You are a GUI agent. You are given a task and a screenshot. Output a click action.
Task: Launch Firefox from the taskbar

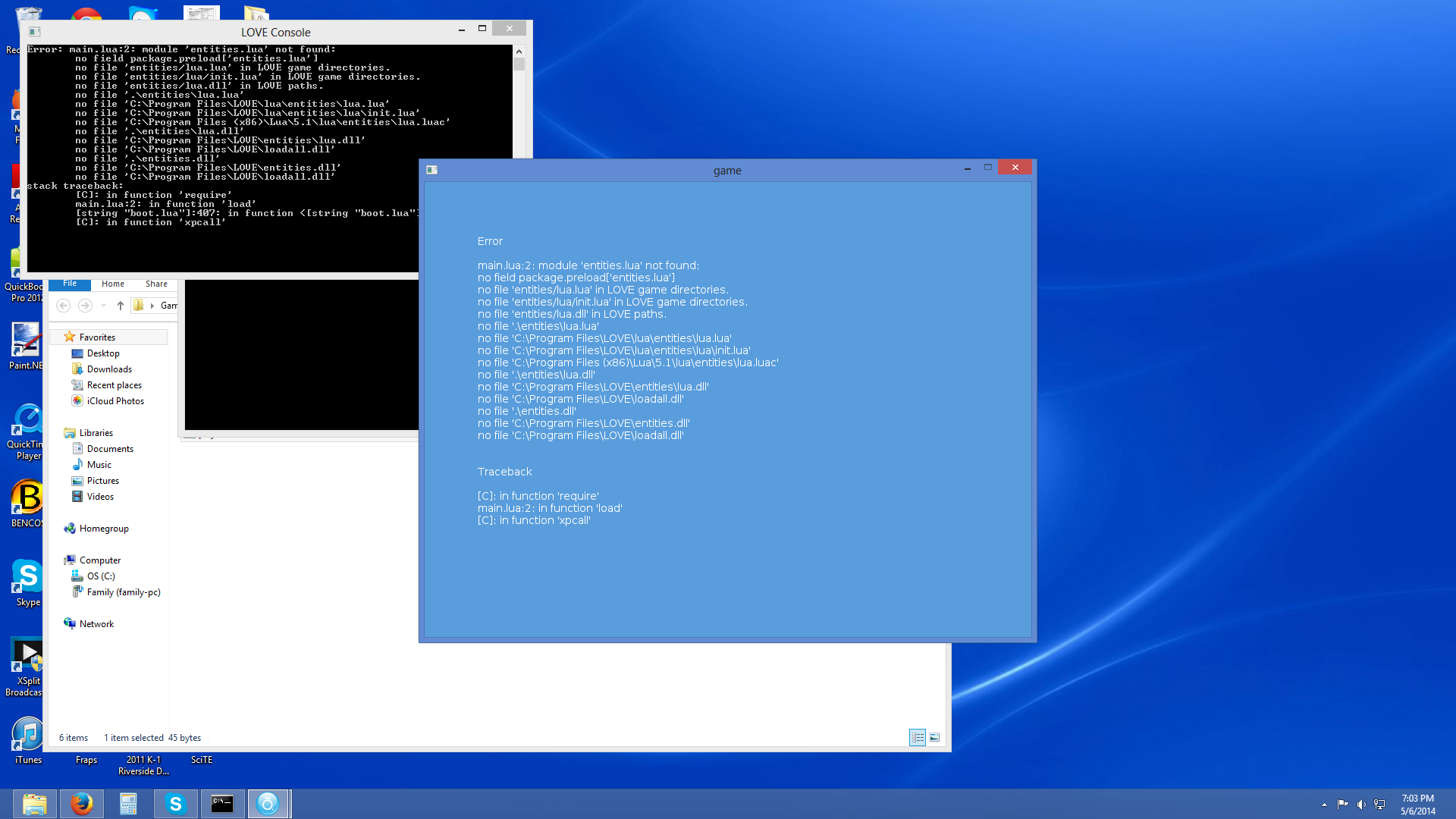point(82,804)
